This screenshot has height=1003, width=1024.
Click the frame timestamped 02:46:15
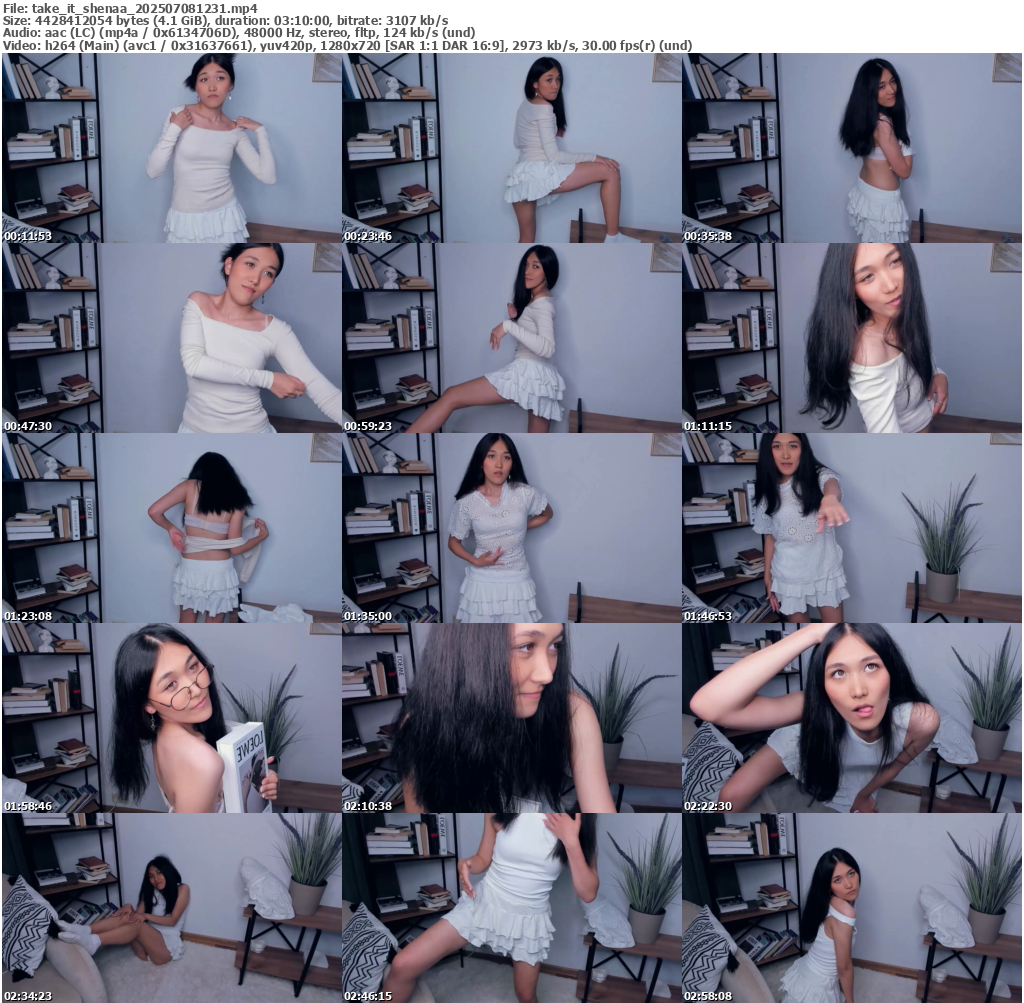pyautogui.click(x=512, y=908)
